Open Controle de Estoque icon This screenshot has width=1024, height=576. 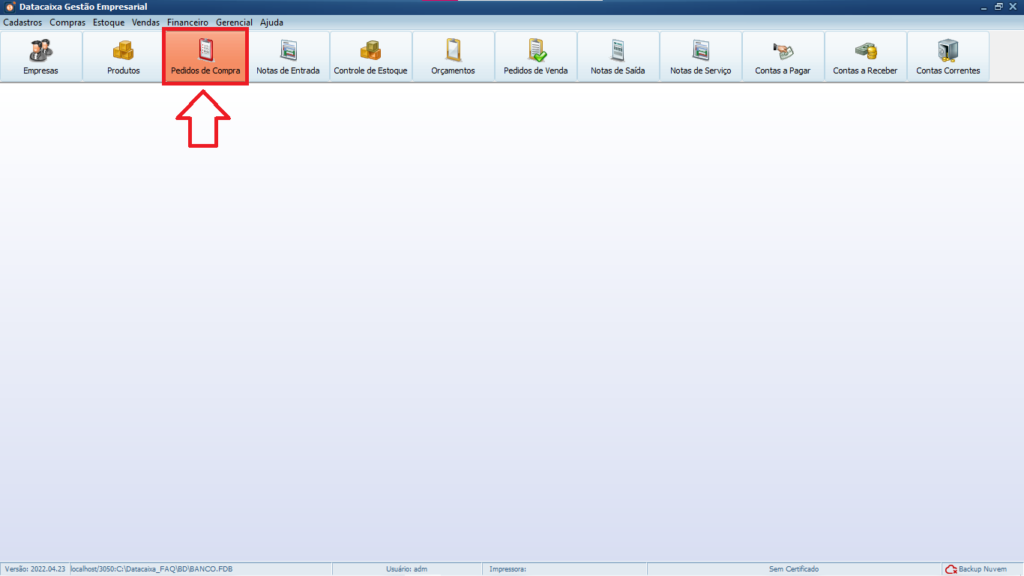click(370, 57)
